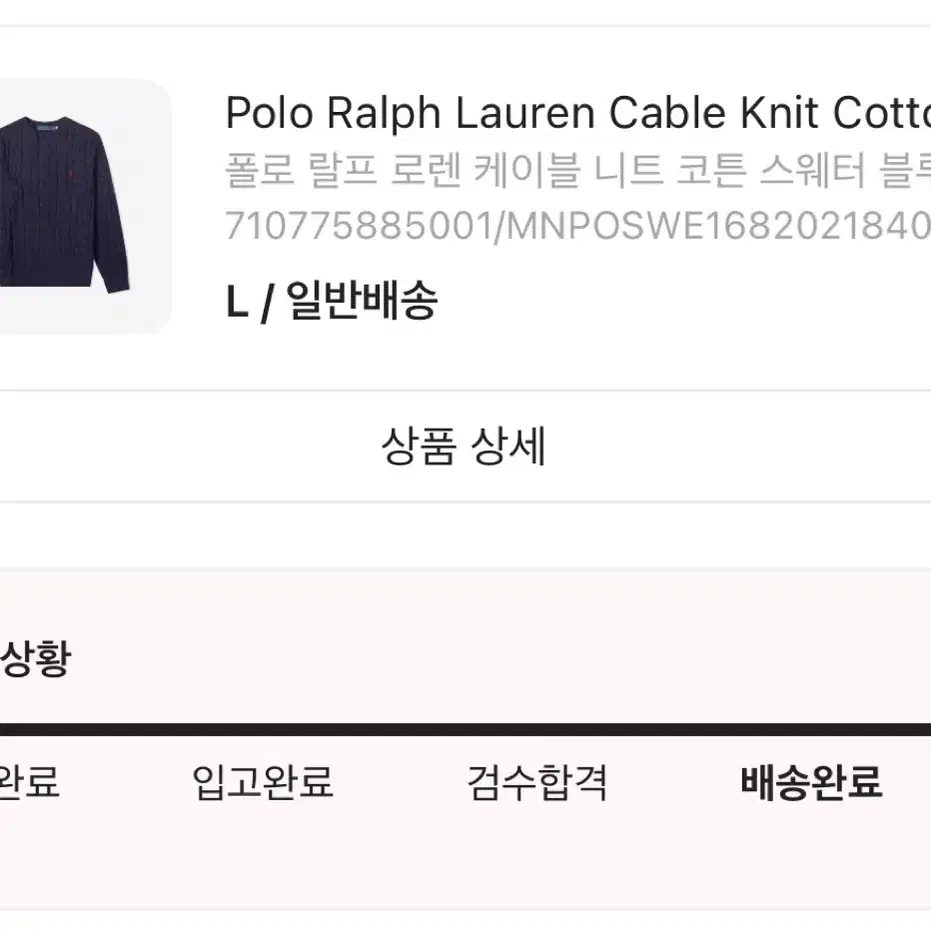The image size is (931, 931).
Task: Click the 일반배송 shipping type label
Action: [362, 301]
